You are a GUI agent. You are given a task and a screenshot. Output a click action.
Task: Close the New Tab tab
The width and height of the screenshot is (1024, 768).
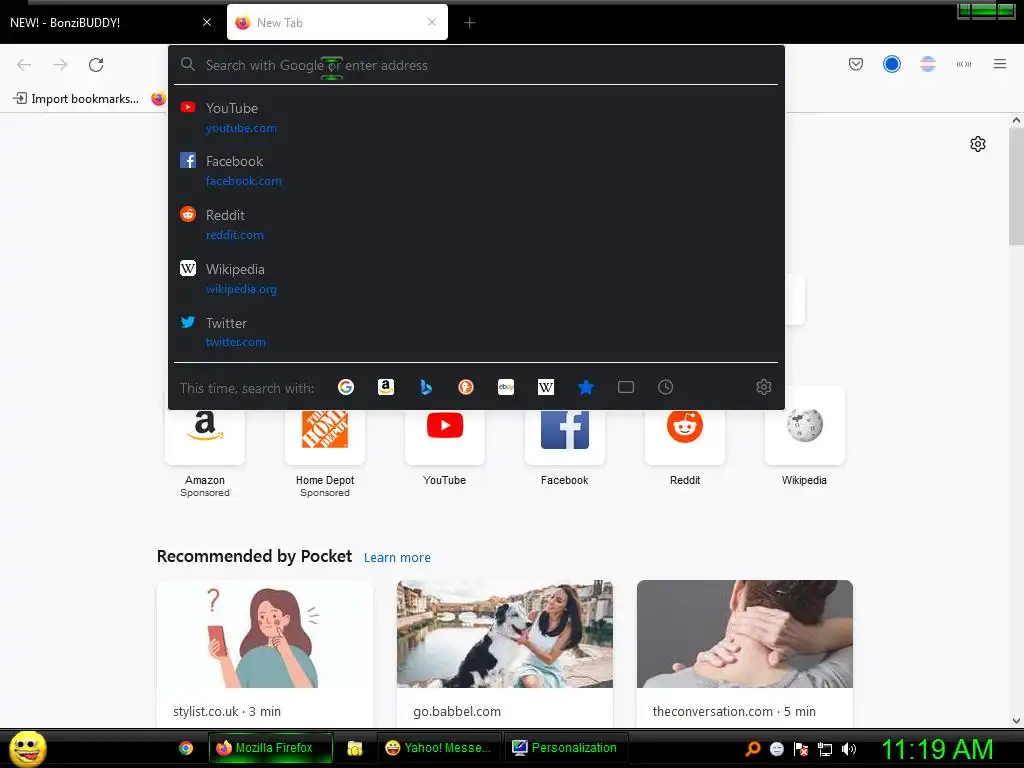click(432, 22)
